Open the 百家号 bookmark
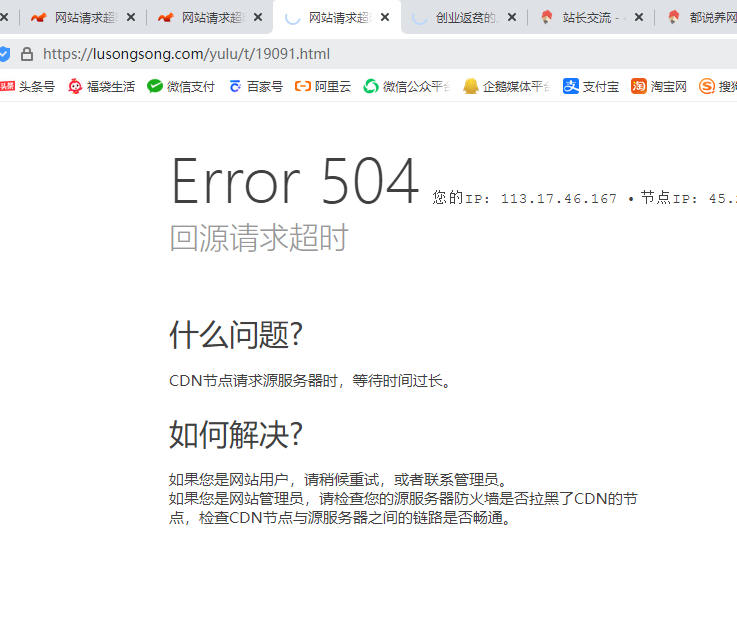The image size is (737, 619). 256,86
